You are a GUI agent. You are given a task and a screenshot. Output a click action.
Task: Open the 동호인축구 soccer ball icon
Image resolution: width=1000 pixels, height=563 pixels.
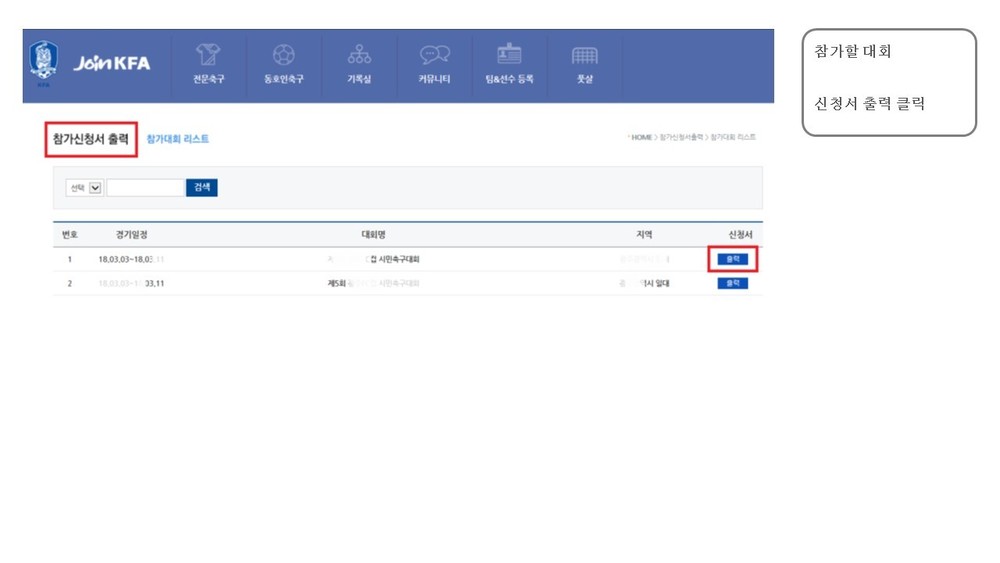[283, 55]
